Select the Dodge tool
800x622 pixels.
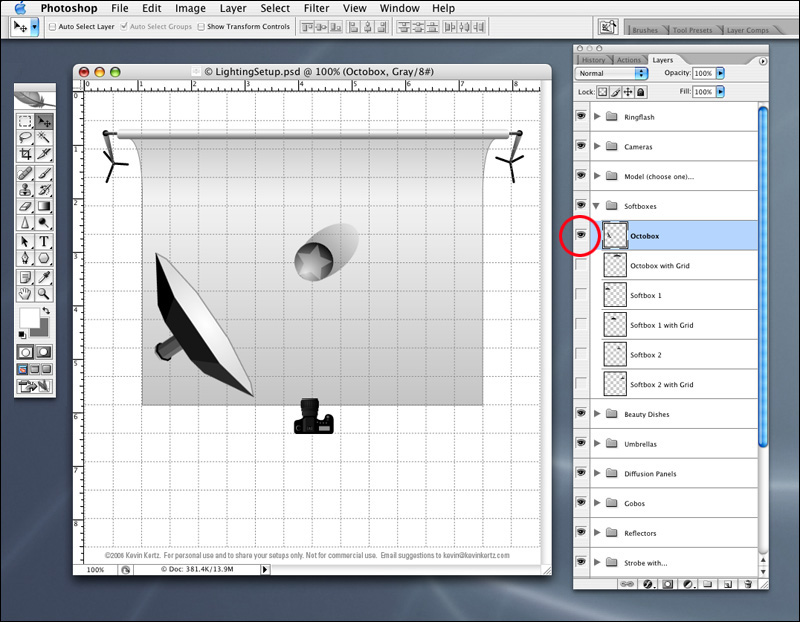(44, 222)
